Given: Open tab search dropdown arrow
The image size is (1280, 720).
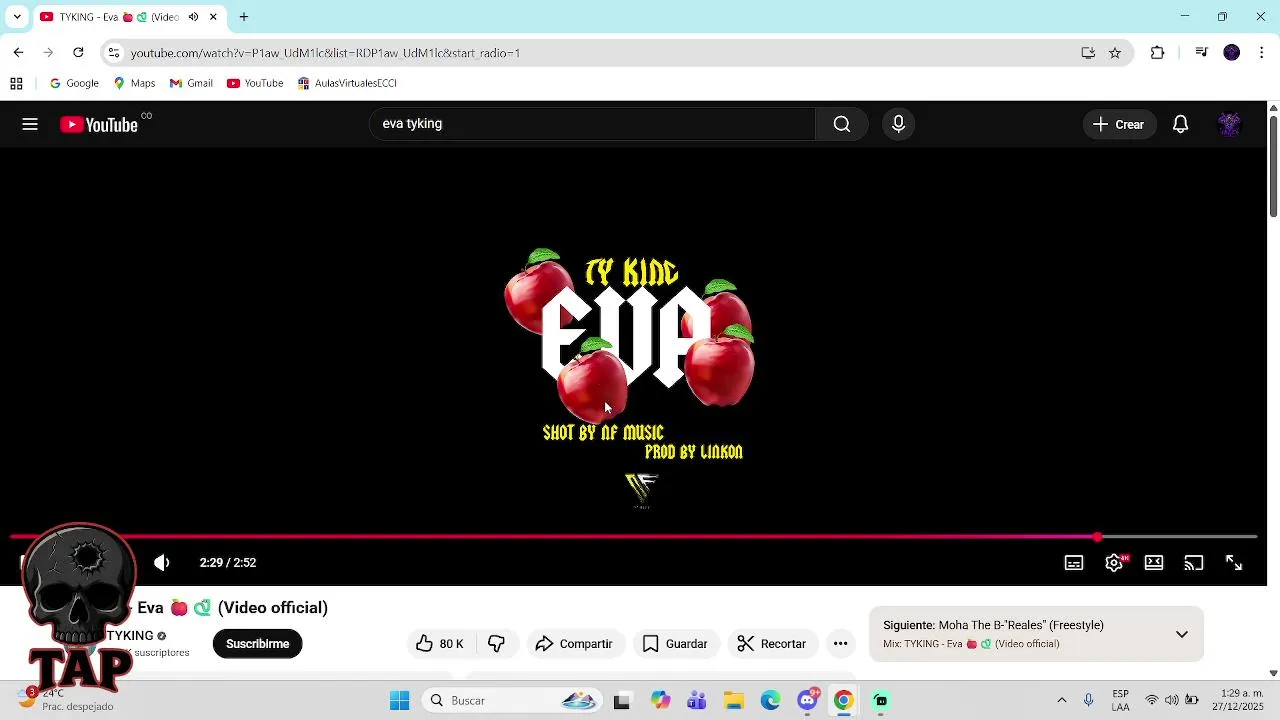Looking at the screenshot, I should click(x=17, y=17).
